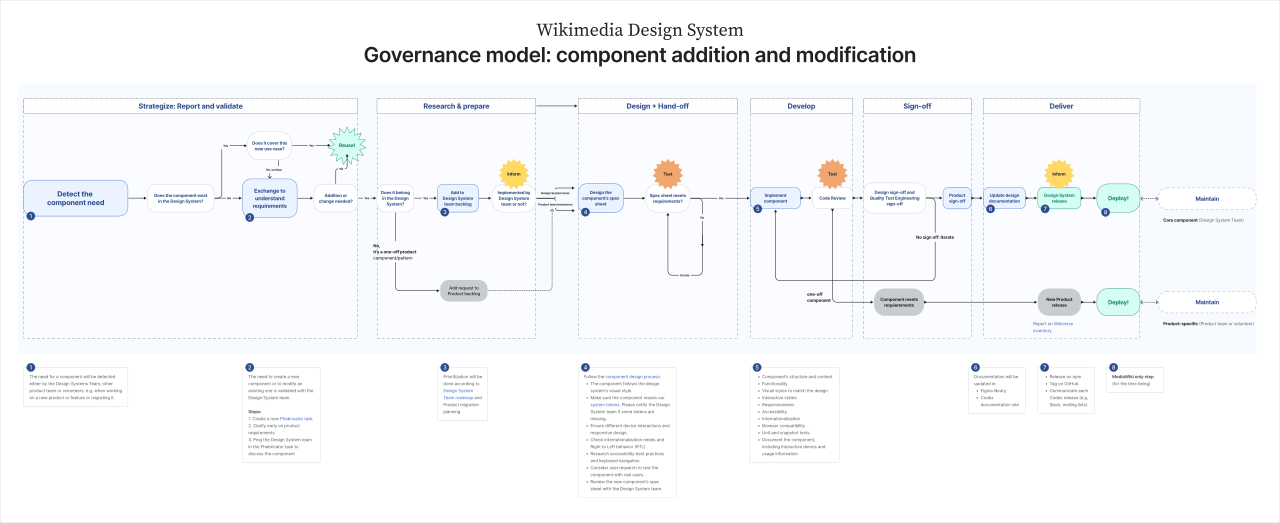Image resolution: width=1280 pixels, height=523 pixels.
Task: Select the Implement component node
Action: pyautogui.click(x=776, y=198)
